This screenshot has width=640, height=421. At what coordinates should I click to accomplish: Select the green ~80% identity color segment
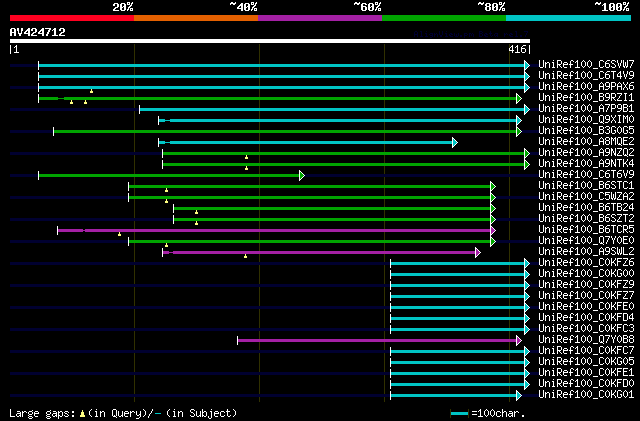pyautogui.click(x=444, y=18)
